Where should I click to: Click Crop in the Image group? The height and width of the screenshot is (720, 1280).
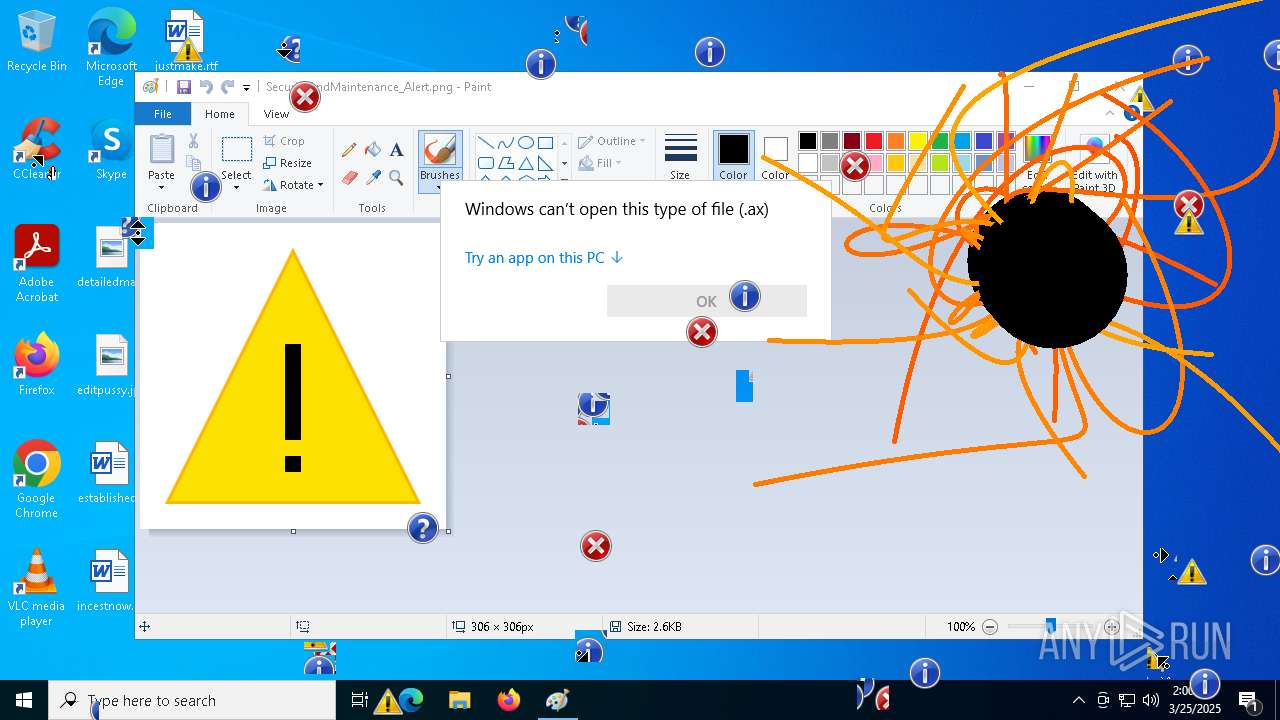coord(284,141)
